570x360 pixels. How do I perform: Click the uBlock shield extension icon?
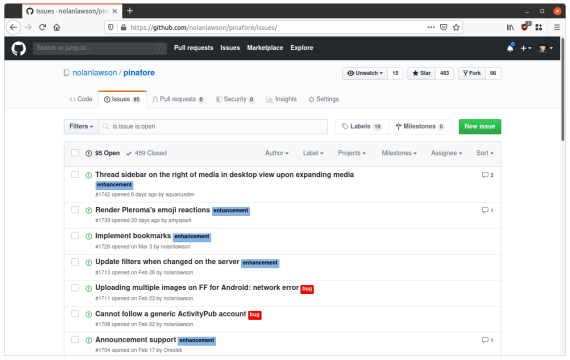pos(525,27)
